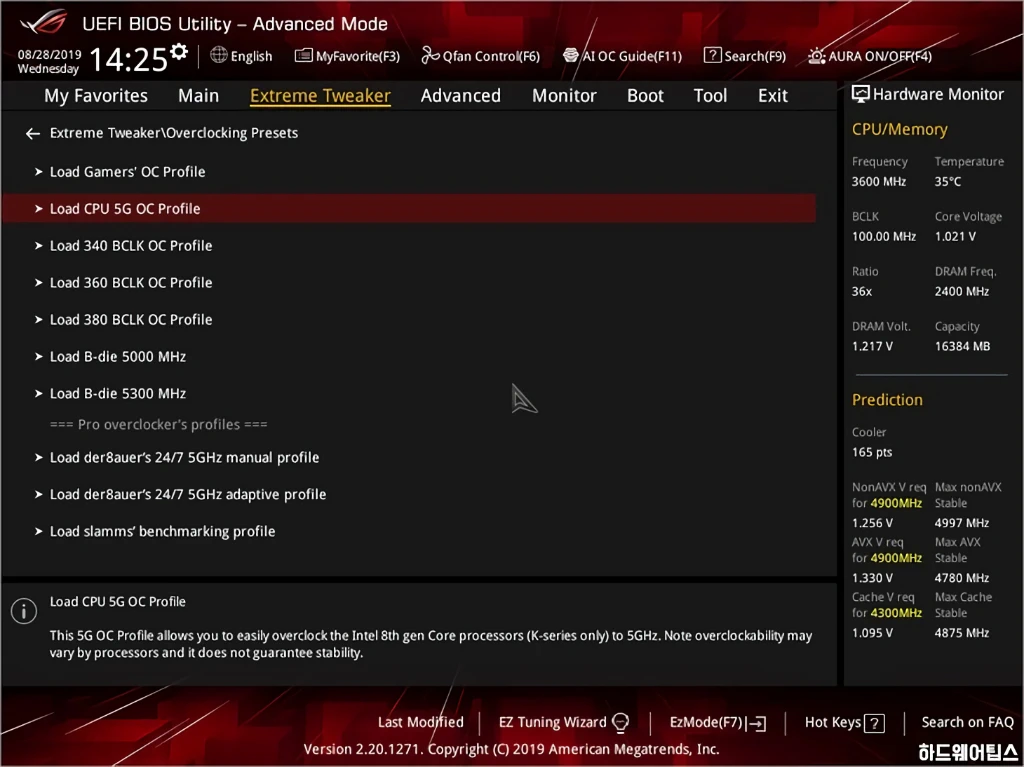Open Search on FAQ
This screenshot has width=1024, height=767.
(x=967, y=723)
